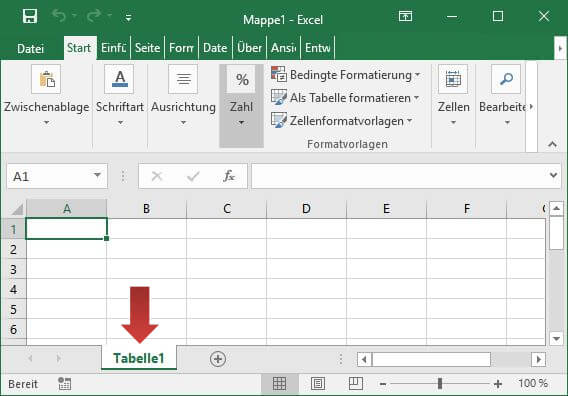
Task: Open Bedingte Formatierung menu
Action: click(x=346, y=75)
